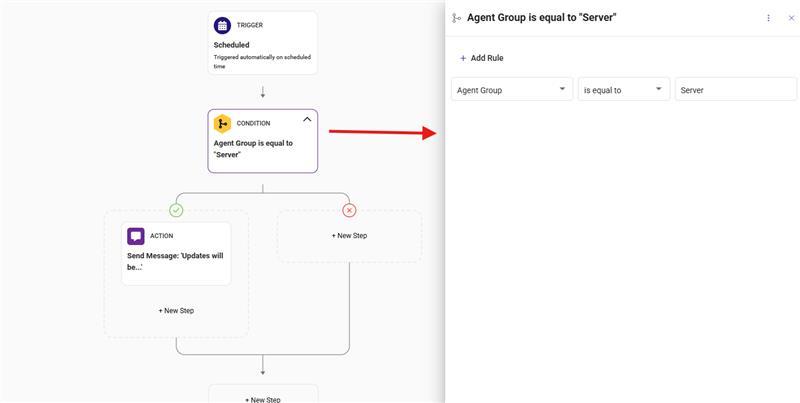Click the branch icon beside the panel title
Screen dimensions: 800x403
click(457, 18)
